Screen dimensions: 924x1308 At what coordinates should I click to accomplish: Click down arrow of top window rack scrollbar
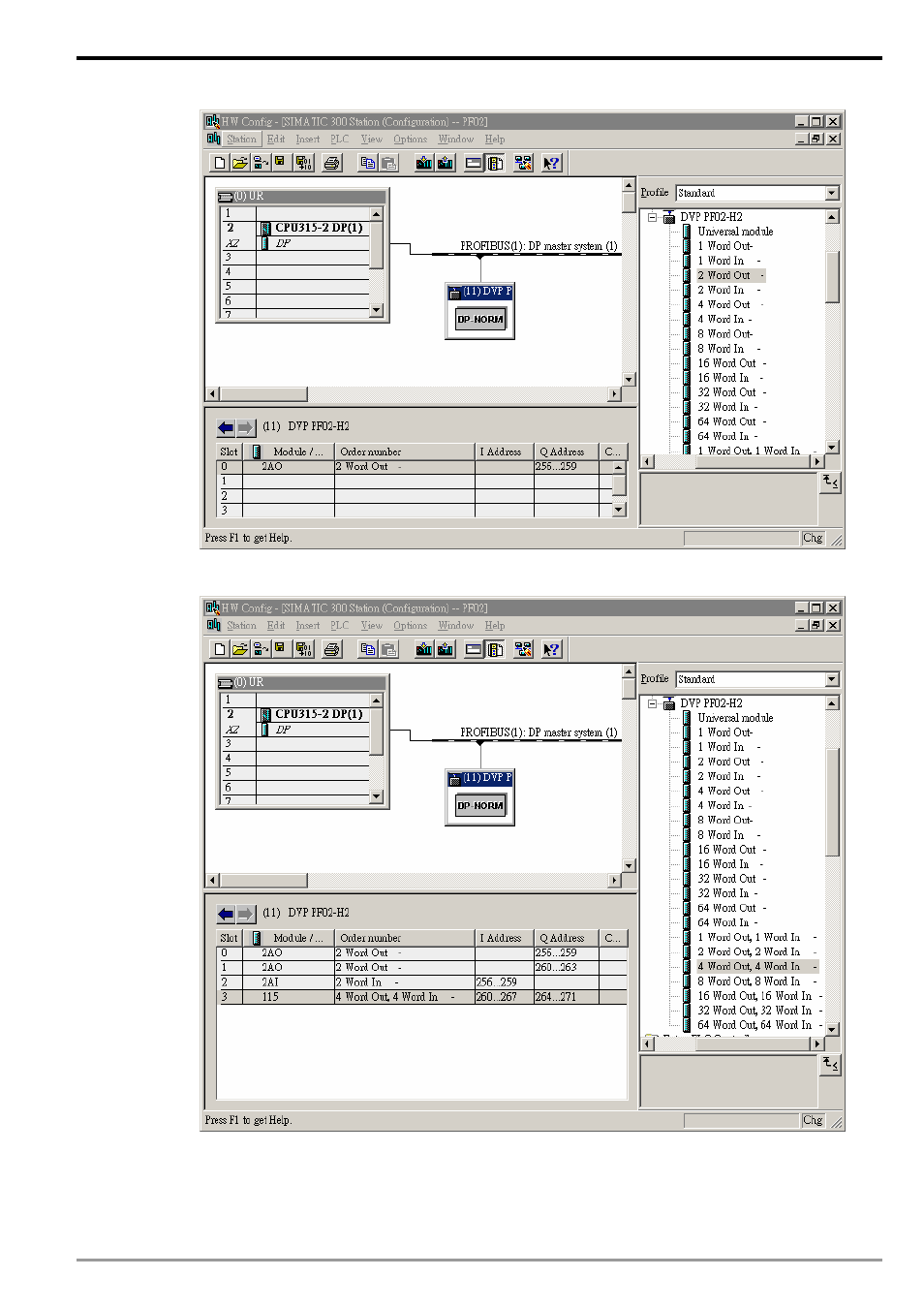377,310
